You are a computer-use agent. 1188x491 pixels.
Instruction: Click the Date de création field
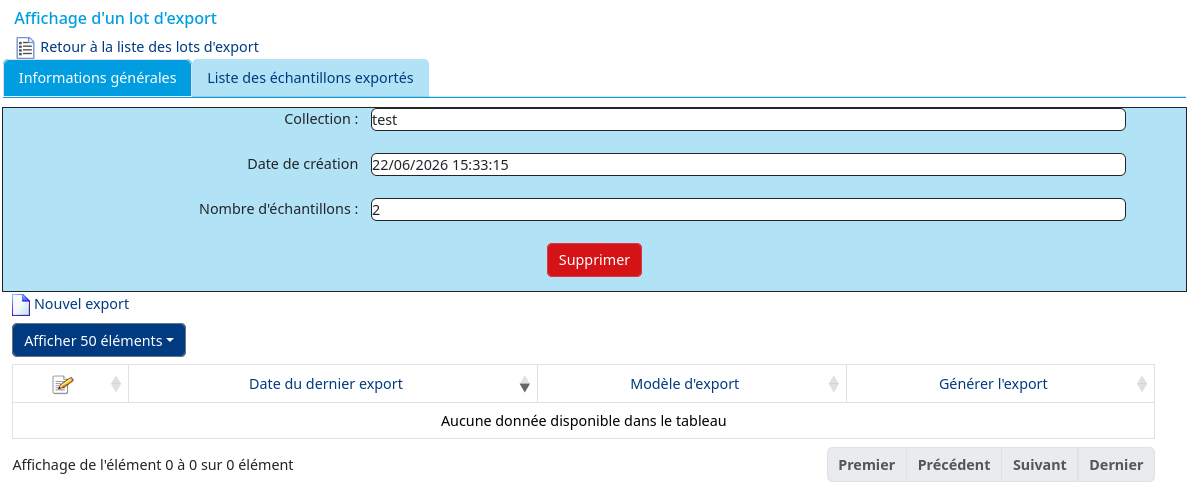point(748,164)
